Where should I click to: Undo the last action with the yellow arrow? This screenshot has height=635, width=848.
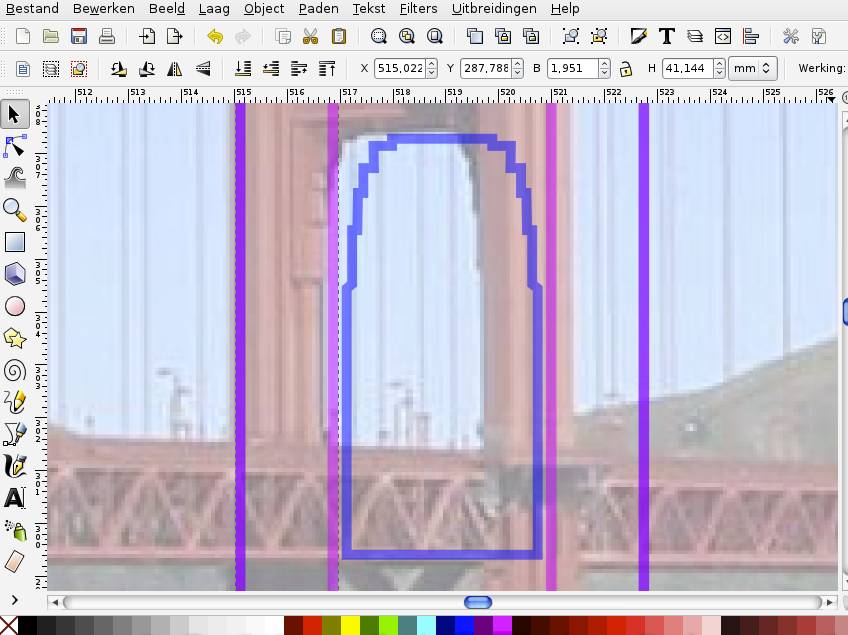[215, 36]
